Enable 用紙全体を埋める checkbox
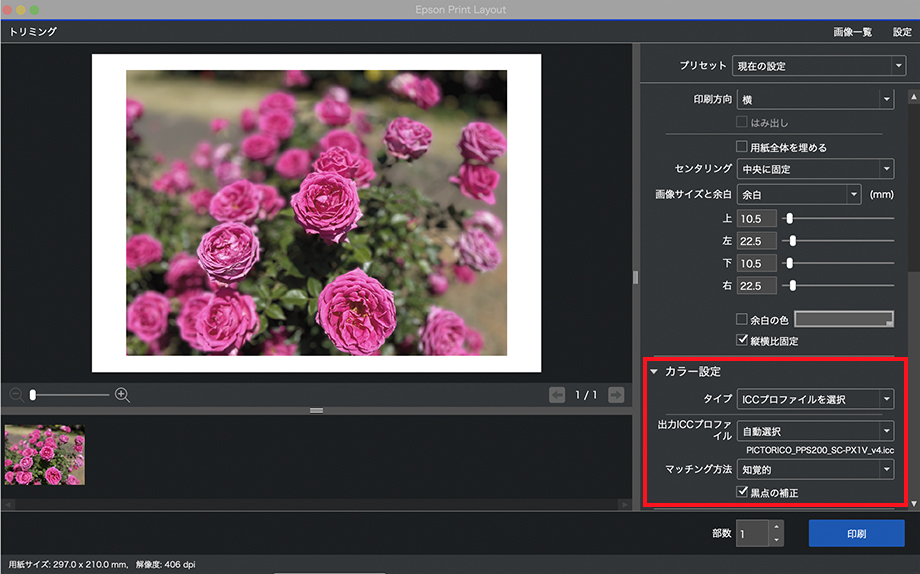 point(742,148)
